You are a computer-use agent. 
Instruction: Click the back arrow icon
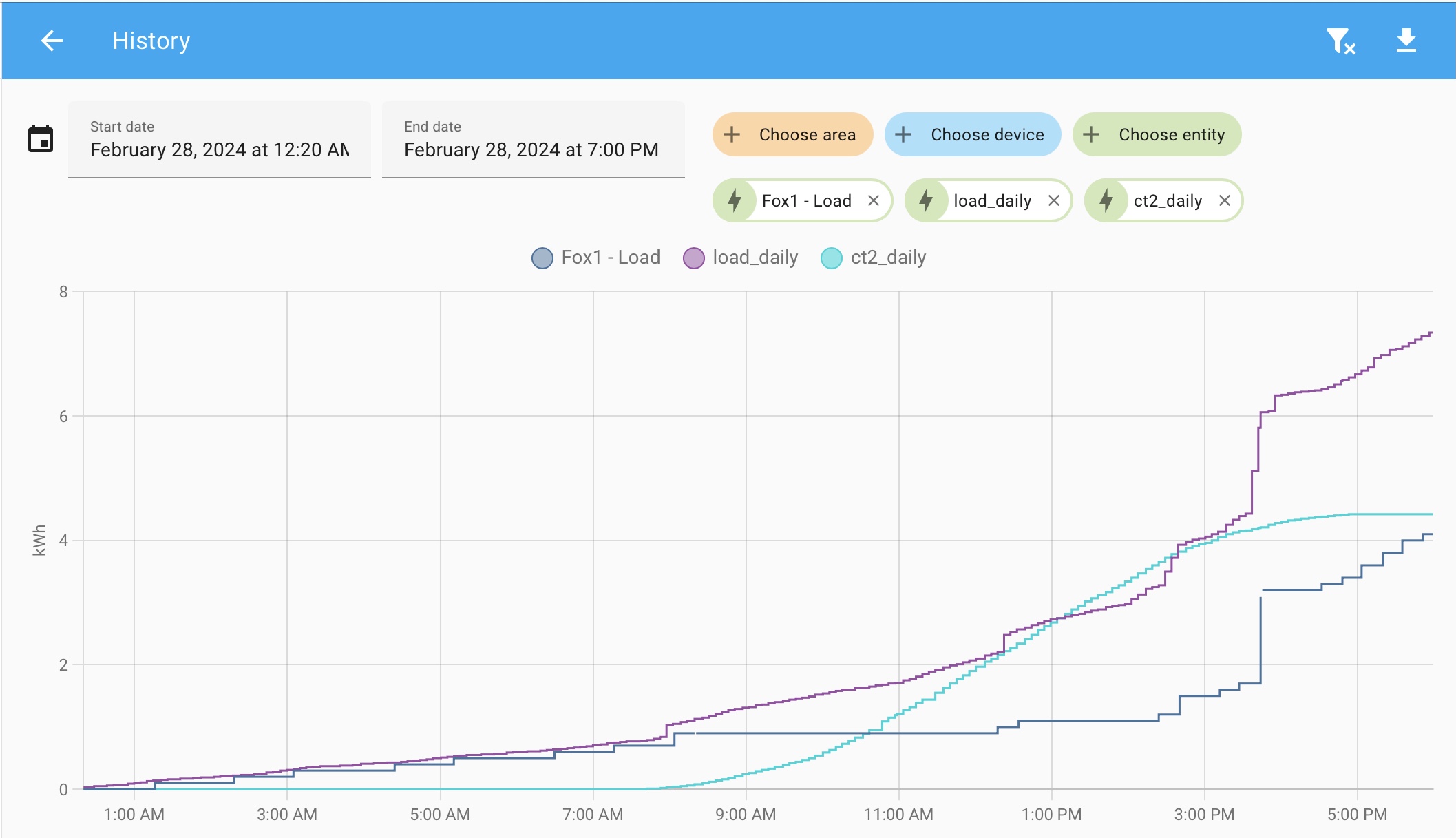(52, 41)
